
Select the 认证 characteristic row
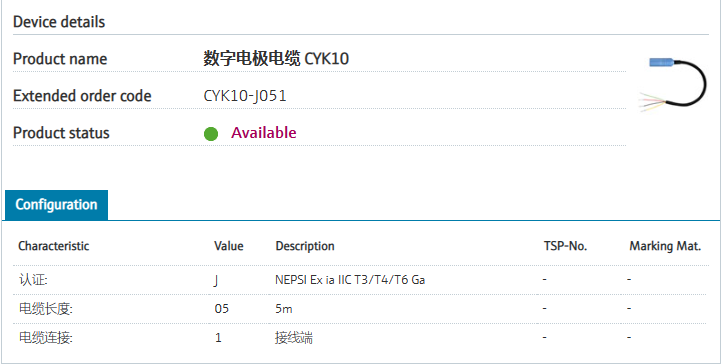pos(361,280)
